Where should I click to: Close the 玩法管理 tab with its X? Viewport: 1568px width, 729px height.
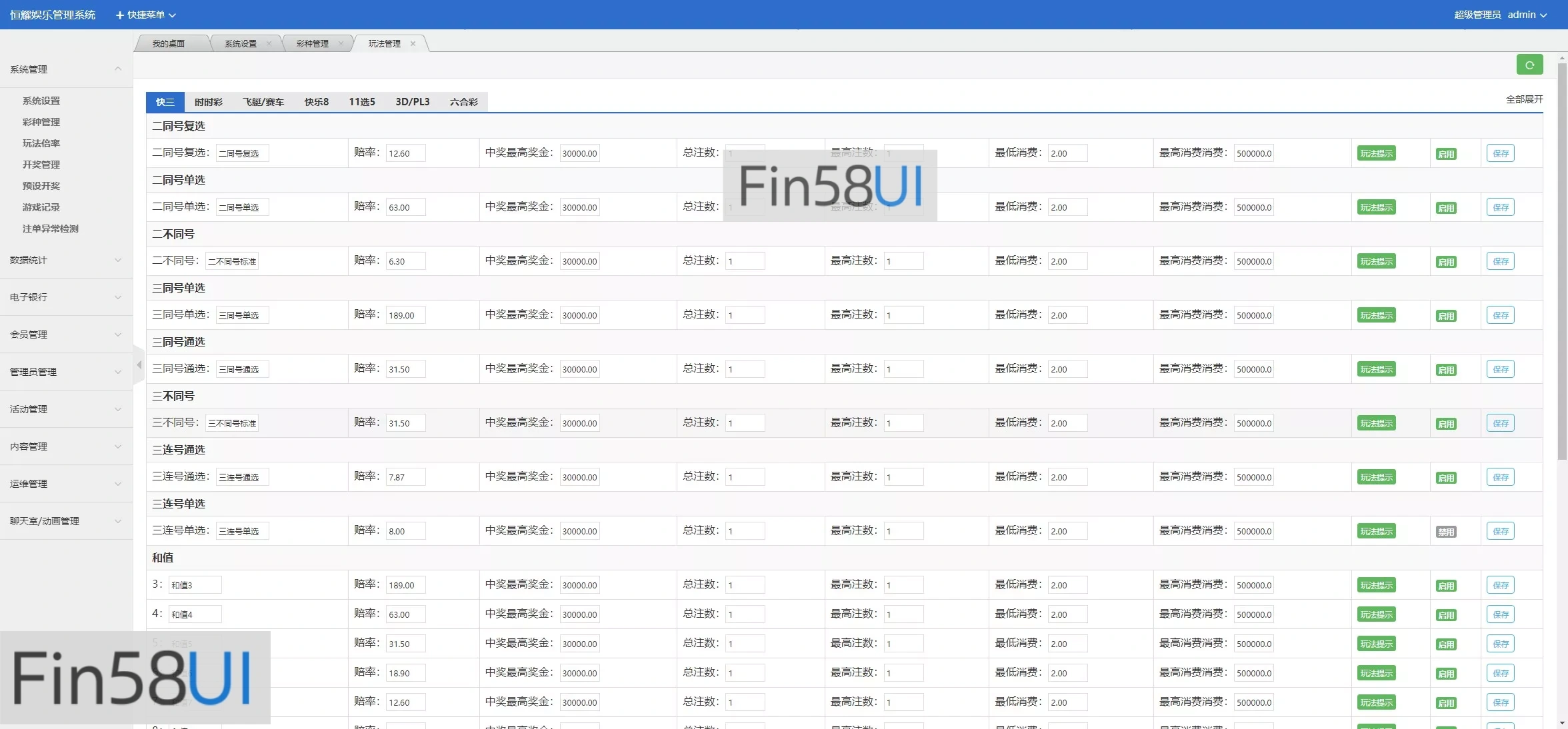tap(413, 43)
